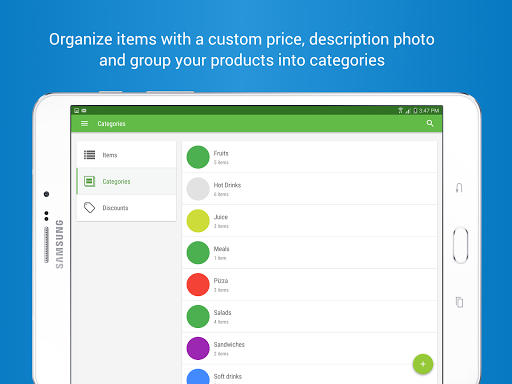Tap the search magnifier icon
Image resolution: width=512 pixels, height=384 pixels.
pyautogui.click(x=430, y=123)
